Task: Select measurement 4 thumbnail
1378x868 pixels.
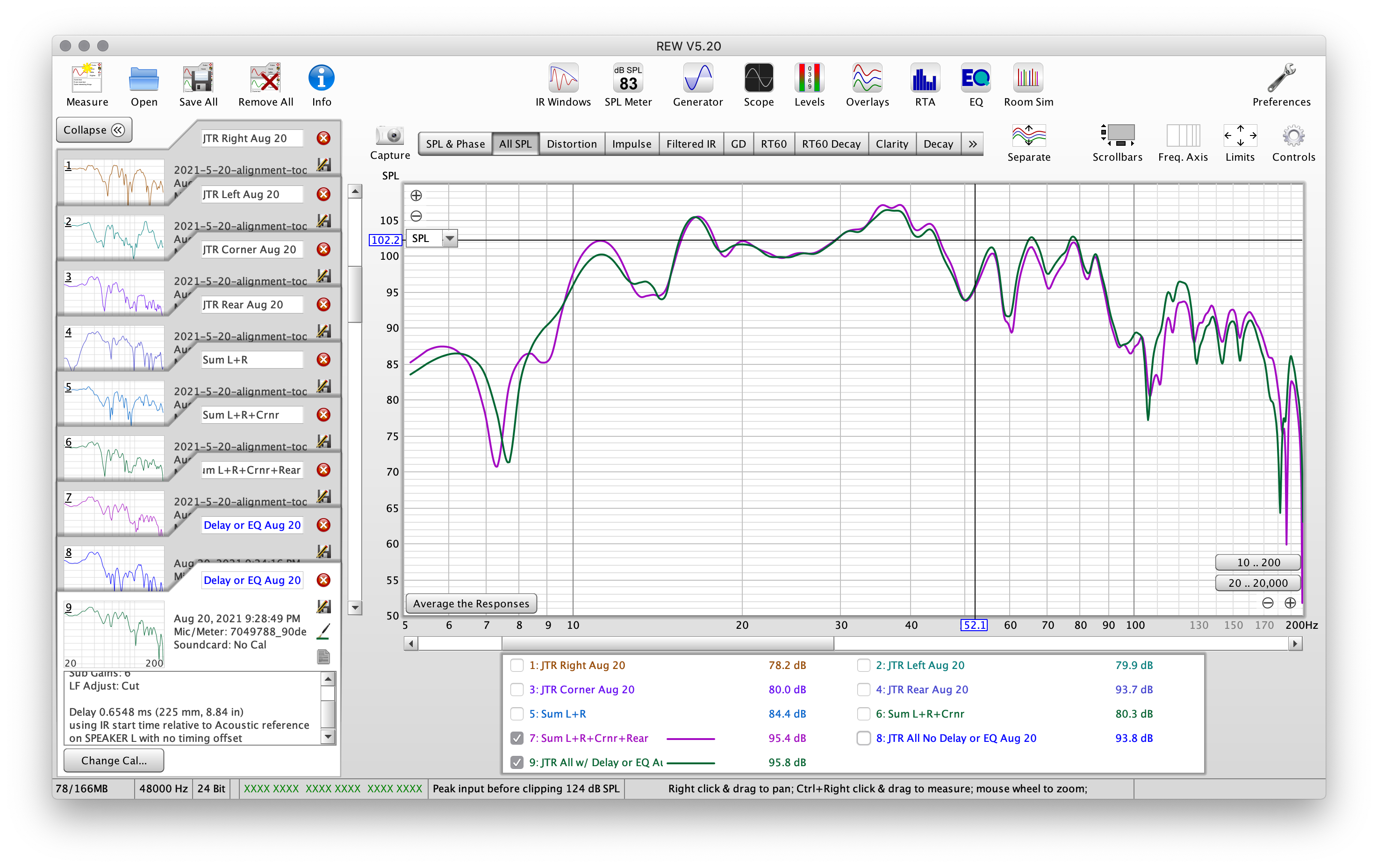Action: click(x=114, y=348)
